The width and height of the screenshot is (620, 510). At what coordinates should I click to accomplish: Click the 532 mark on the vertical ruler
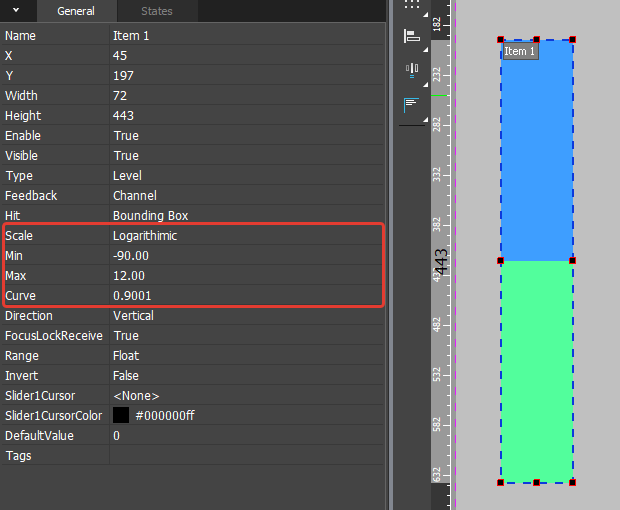pos(437,374)
